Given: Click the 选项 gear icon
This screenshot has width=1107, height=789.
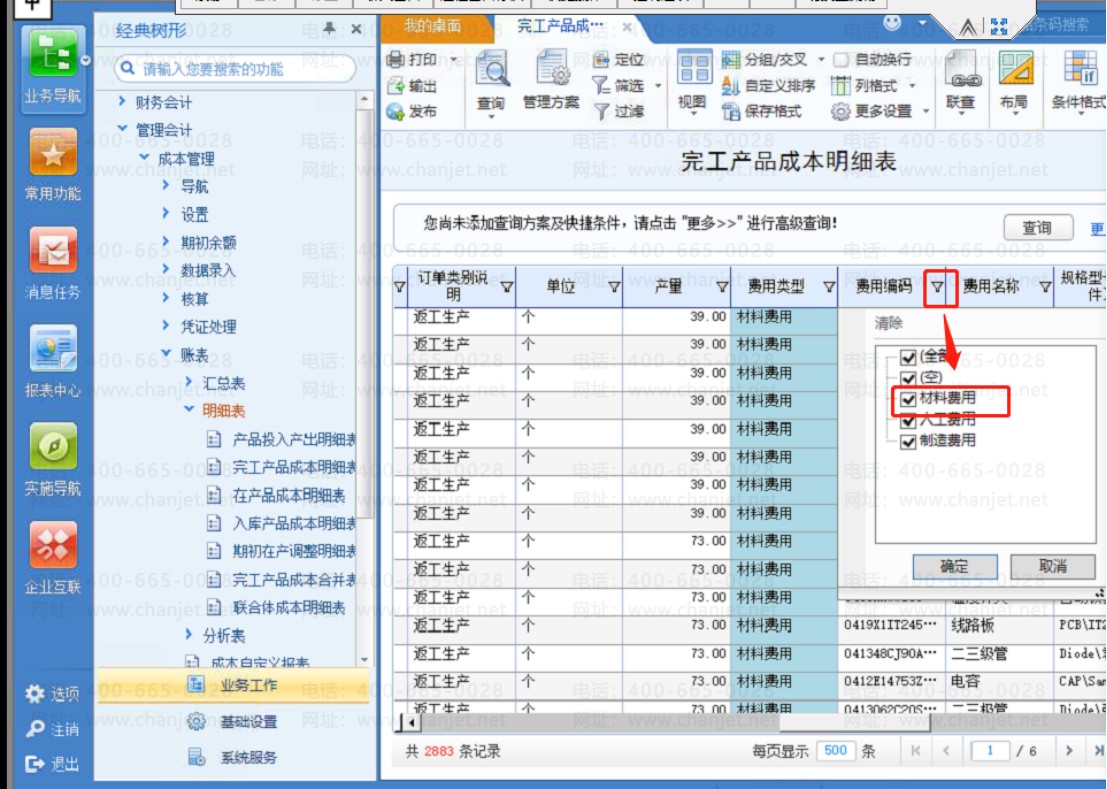Looking at the screenshot, I should [35, 694].
